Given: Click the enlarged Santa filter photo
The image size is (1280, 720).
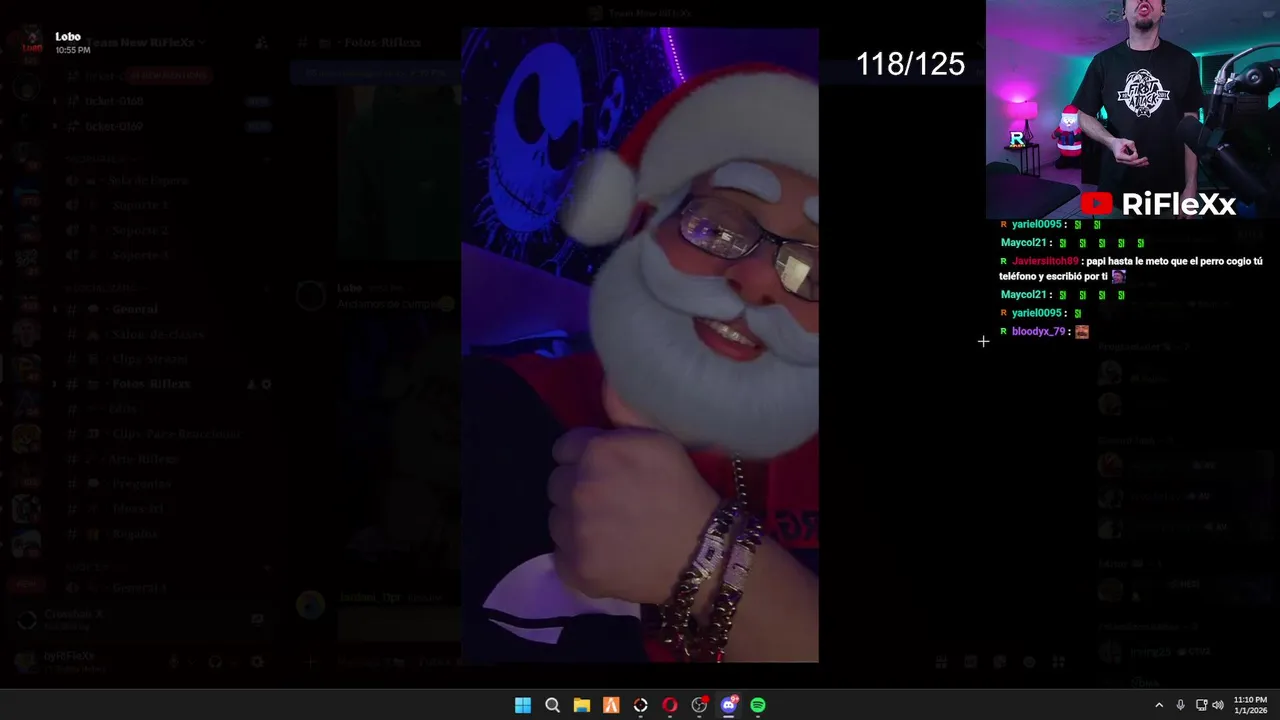Looking at the screenshot, I should [x=640, y=345].
